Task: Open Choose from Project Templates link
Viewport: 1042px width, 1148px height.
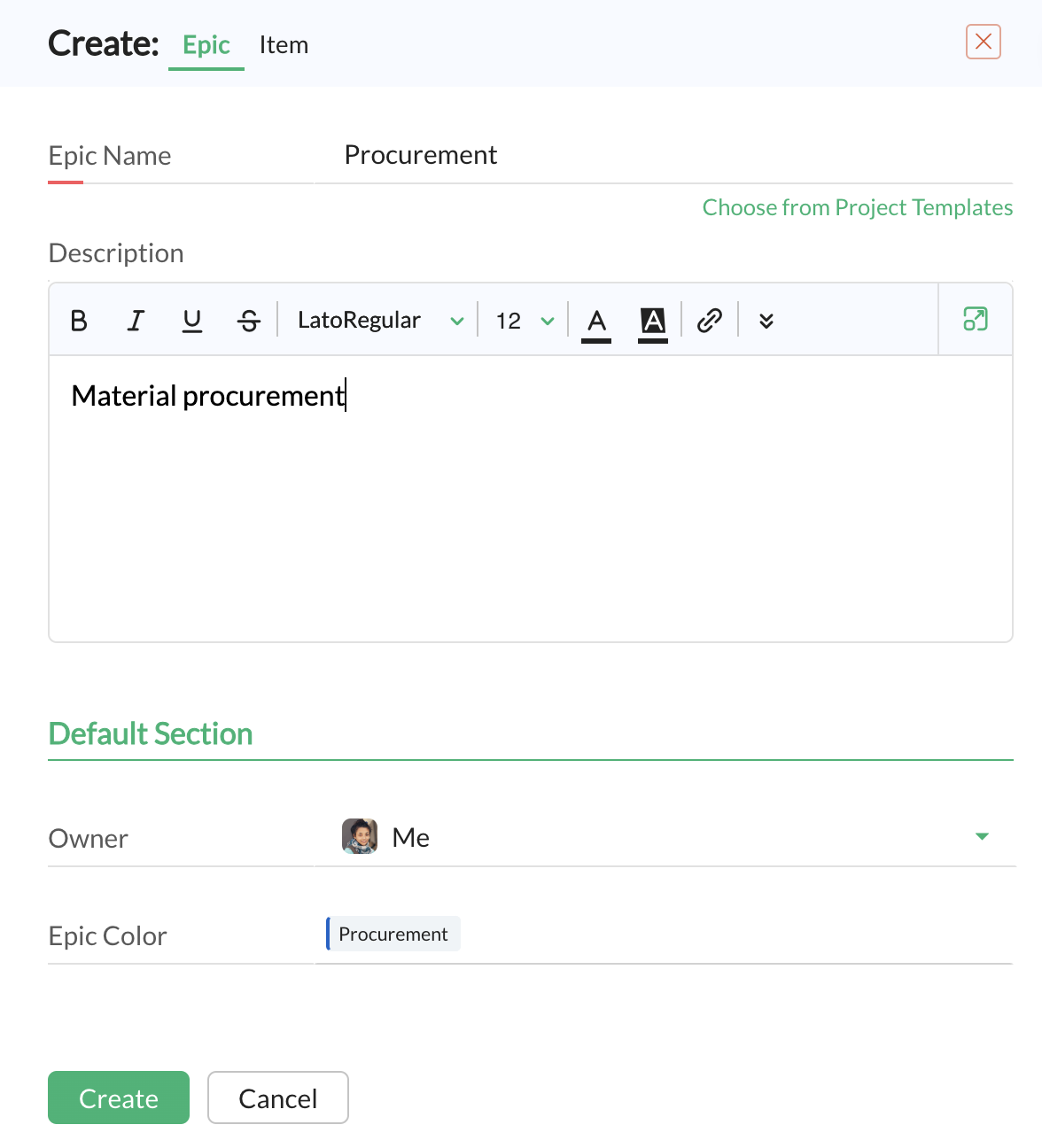Action: click(858, 207)
